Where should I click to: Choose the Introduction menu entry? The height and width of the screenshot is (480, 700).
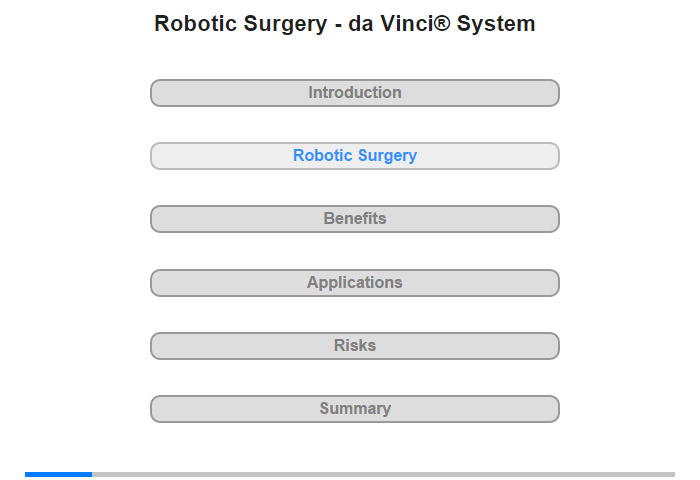(355, 93)
